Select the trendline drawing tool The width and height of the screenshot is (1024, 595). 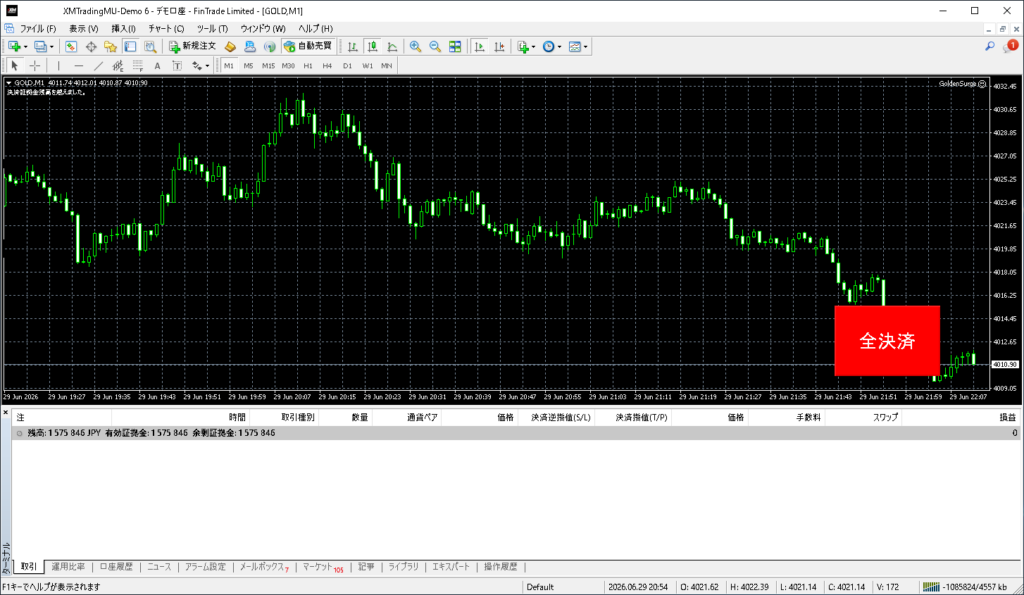point(98,65)
